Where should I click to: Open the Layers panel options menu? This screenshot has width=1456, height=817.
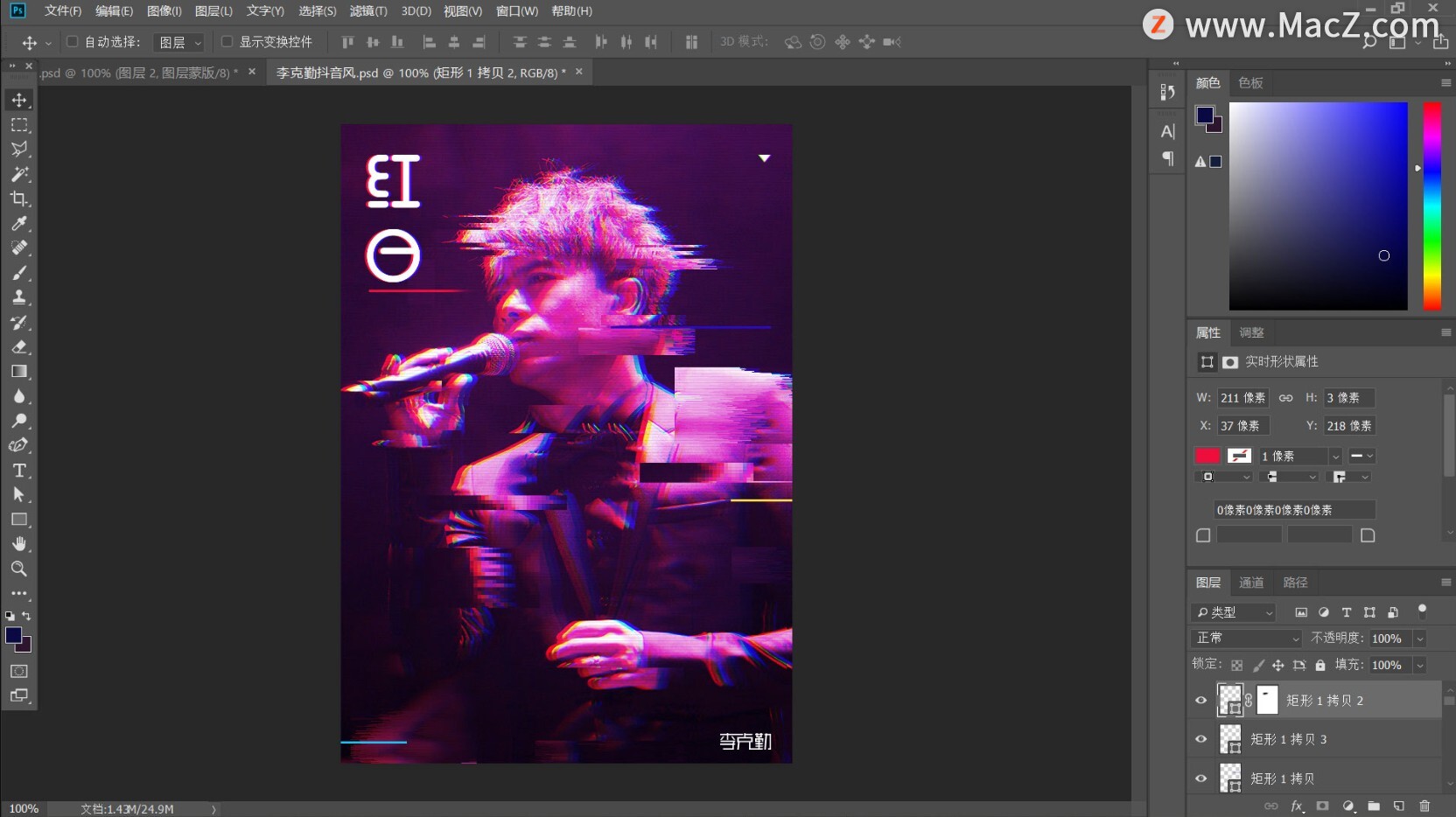pos(1445,582)
